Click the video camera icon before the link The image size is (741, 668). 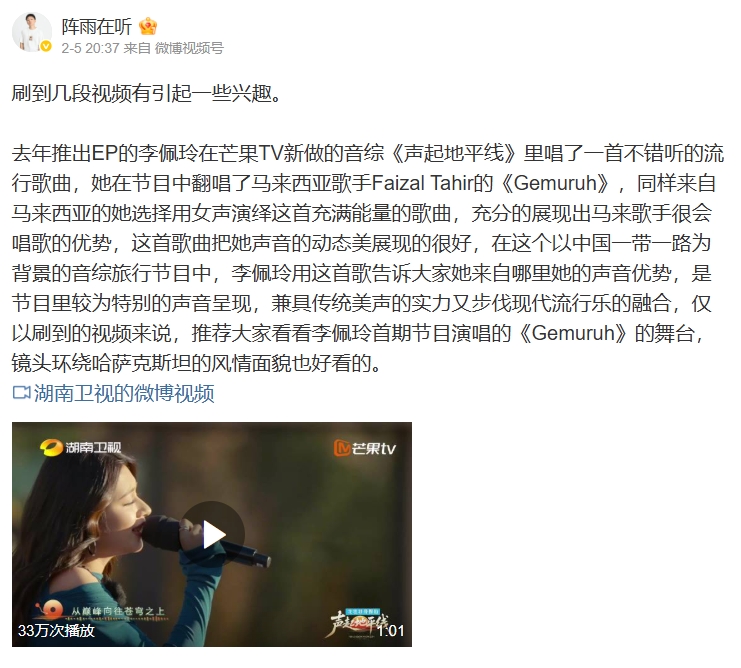click(21, 393)
